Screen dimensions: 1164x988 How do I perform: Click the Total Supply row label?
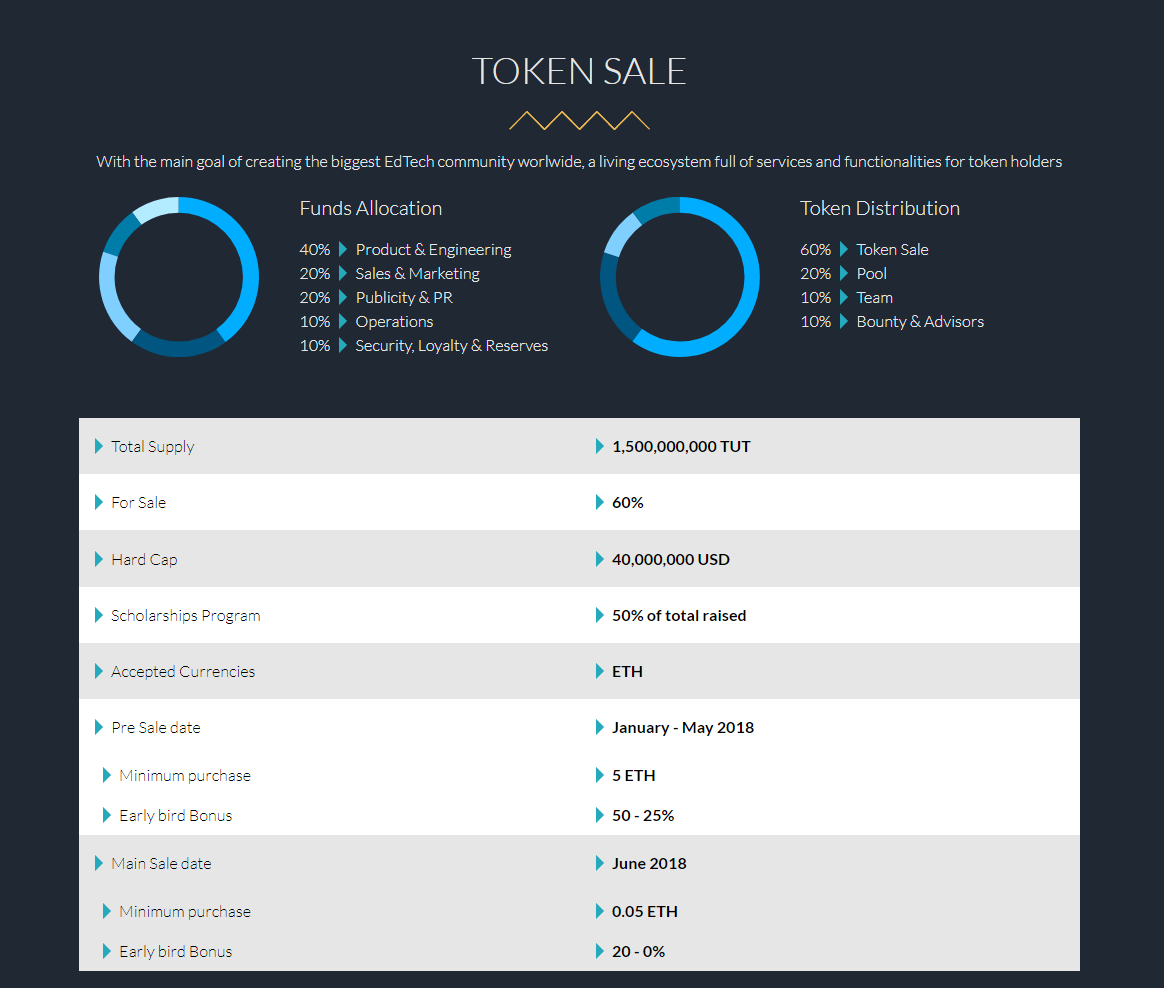(152, 447)
